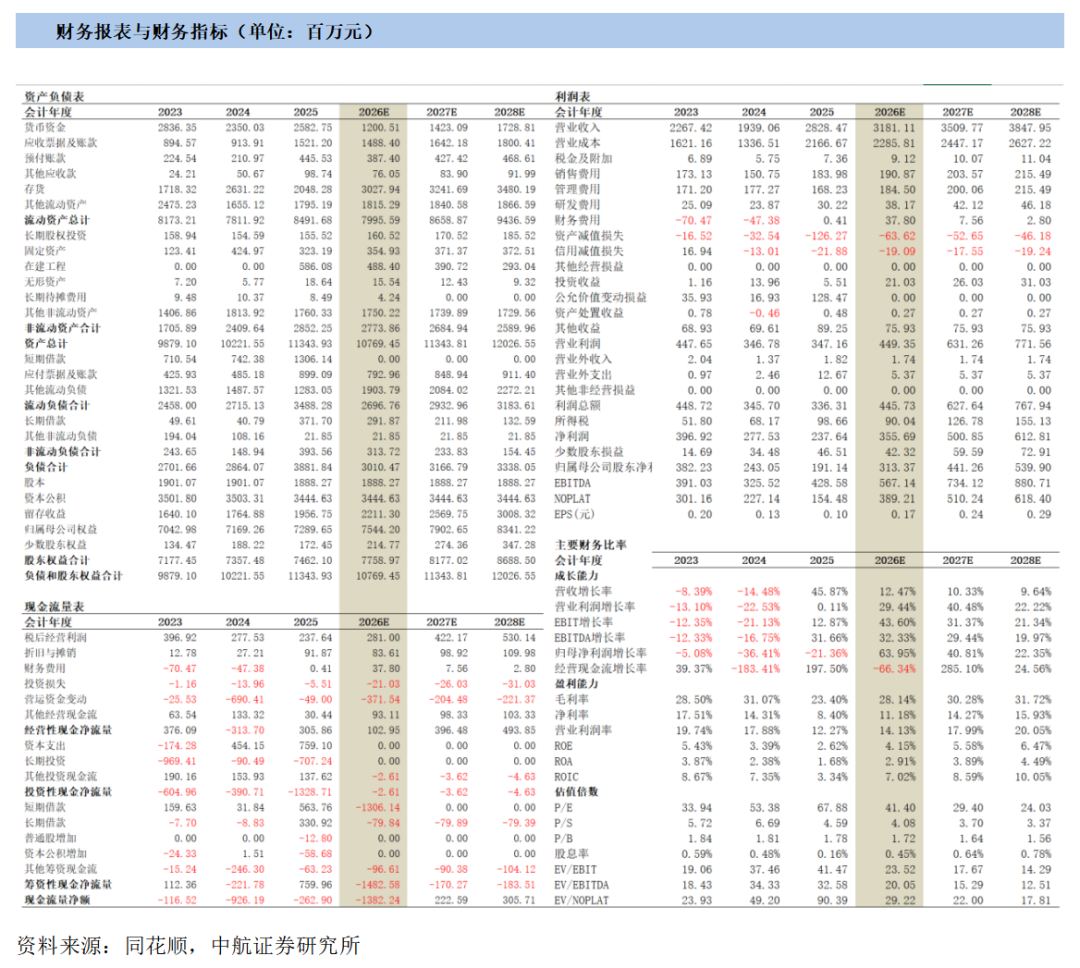
Task: Select the 资产总计 row label
Action: pos(46,343)
